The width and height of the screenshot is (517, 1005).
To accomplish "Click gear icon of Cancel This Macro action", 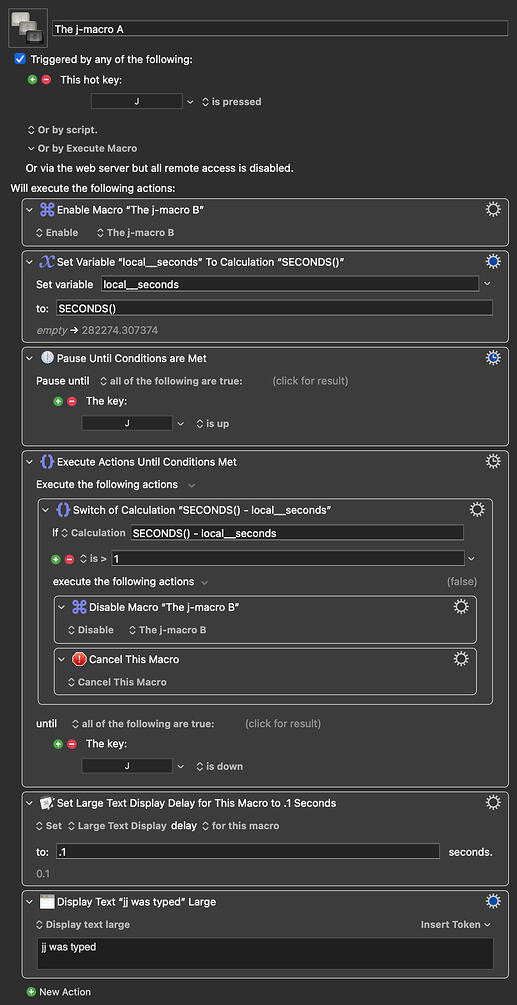I will coord(461,659).
